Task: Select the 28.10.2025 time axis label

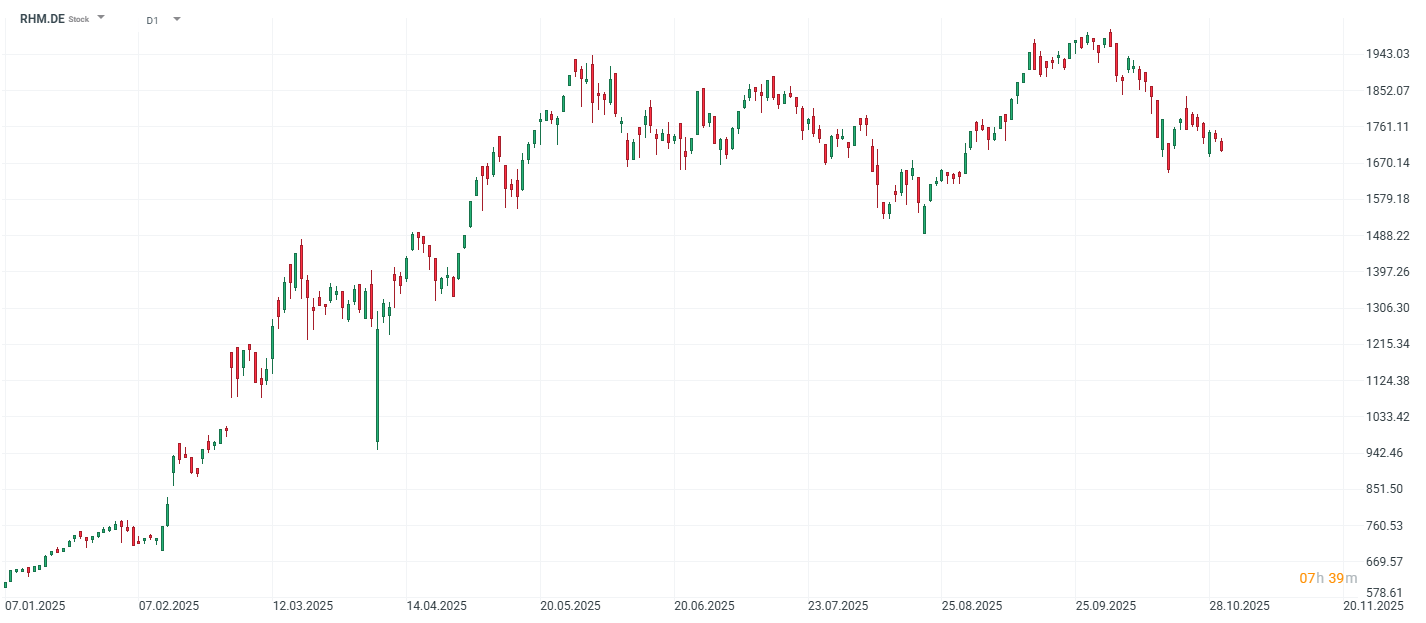Action: 1239,606
